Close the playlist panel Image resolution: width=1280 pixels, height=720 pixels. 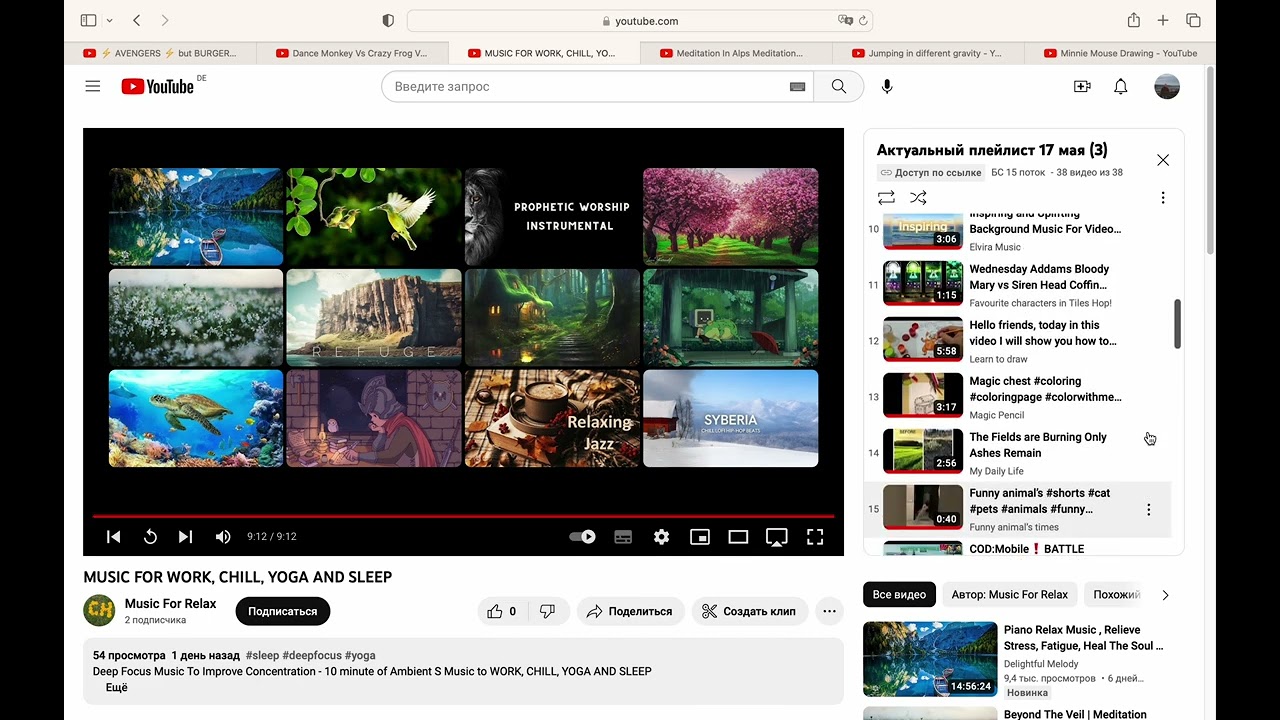[1163, 160]
